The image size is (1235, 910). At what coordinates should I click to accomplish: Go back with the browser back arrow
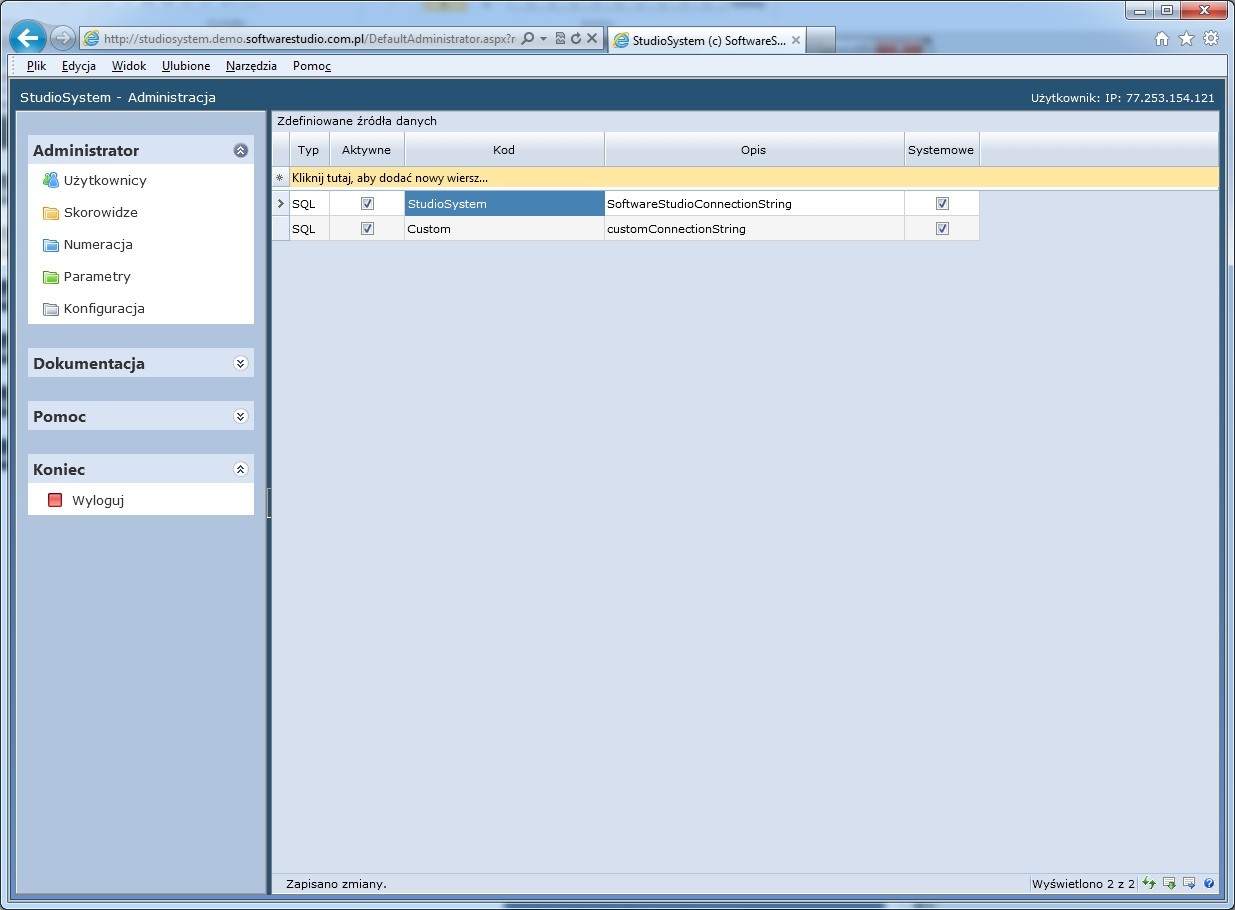(x=28, y=38)
